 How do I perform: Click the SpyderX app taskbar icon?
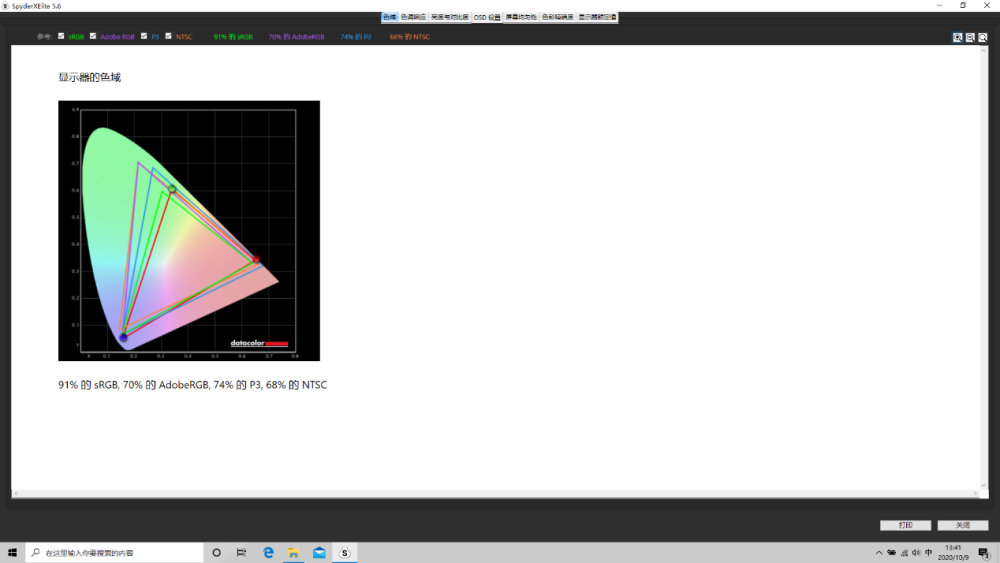344,553
